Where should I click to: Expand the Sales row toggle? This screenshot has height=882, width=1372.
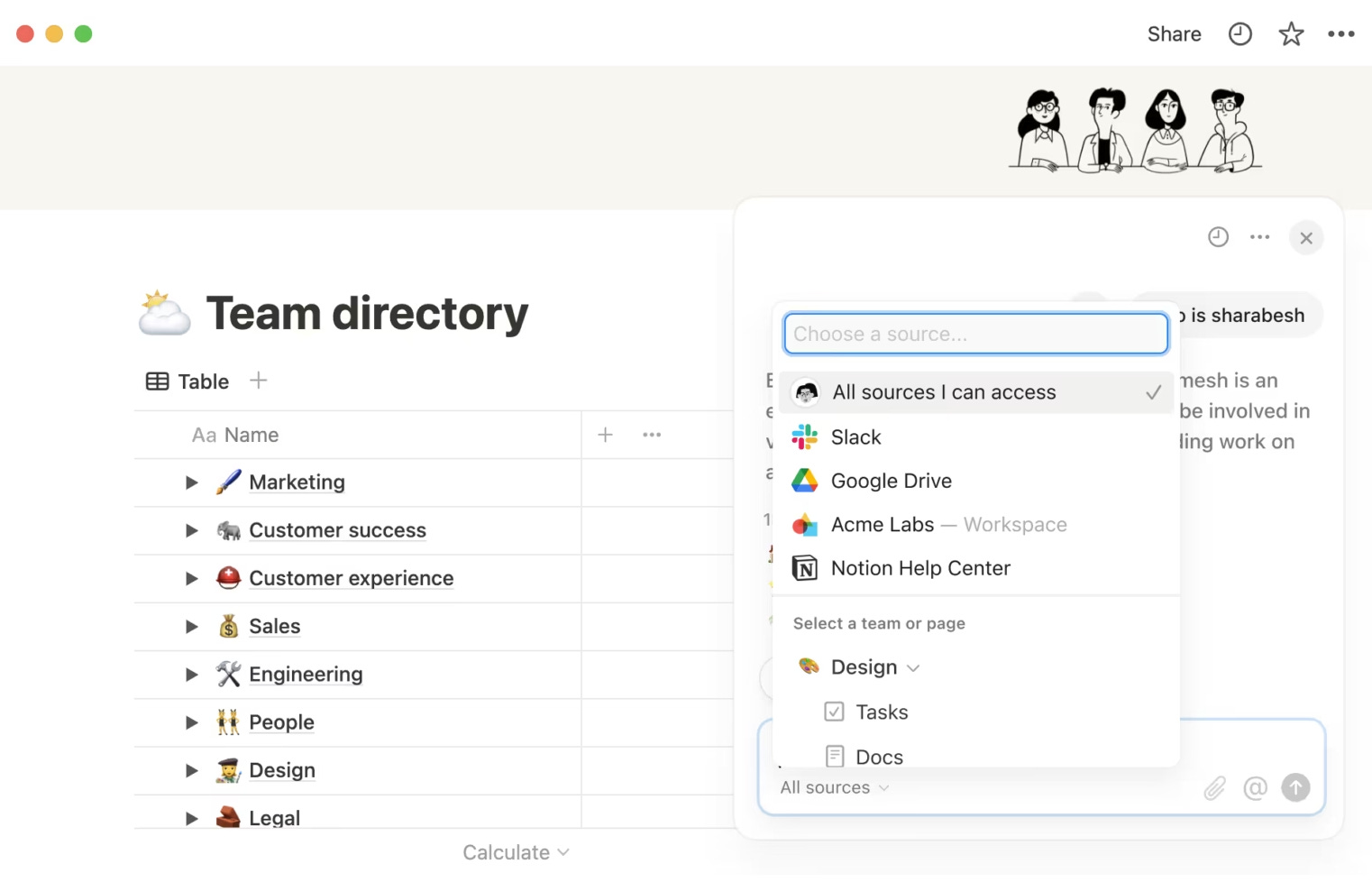pos(191,626)
